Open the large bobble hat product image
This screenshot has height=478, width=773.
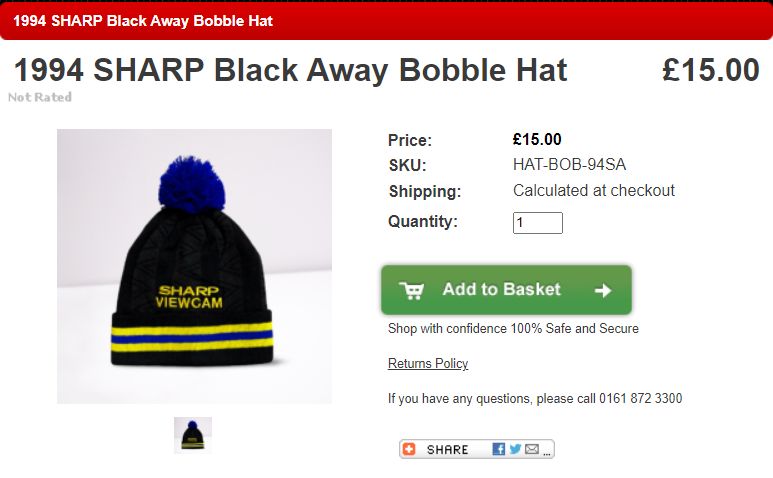coord(194,266)
